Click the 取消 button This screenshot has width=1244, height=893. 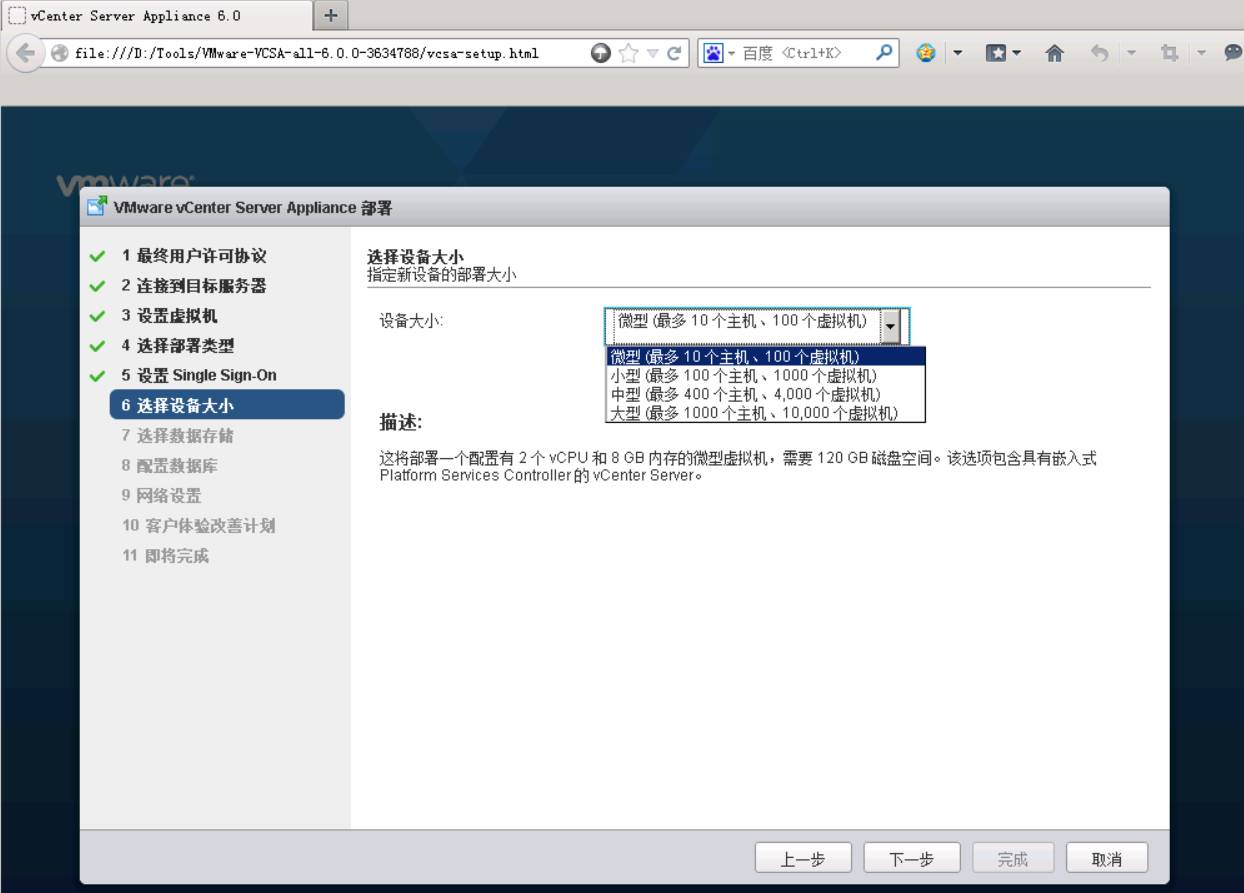point(1106,858)
